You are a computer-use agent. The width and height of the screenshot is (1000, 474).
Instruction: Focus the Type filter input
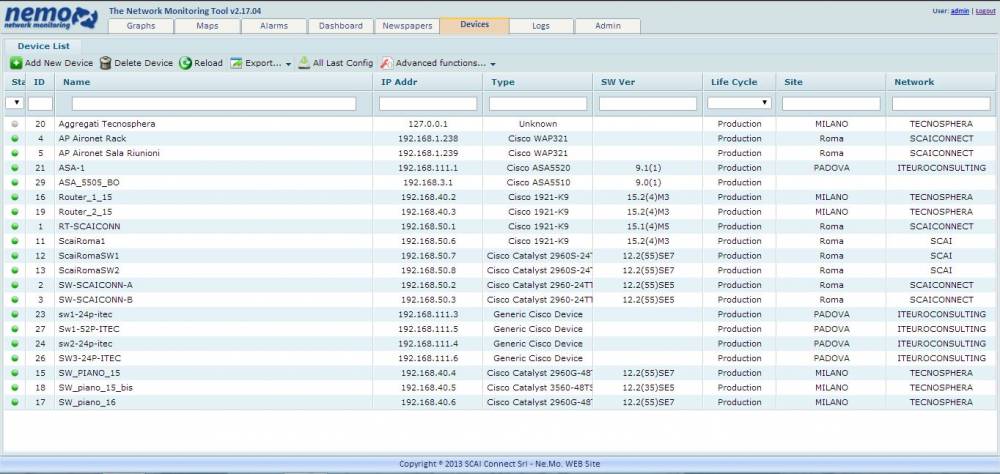(x=538, y=103)
